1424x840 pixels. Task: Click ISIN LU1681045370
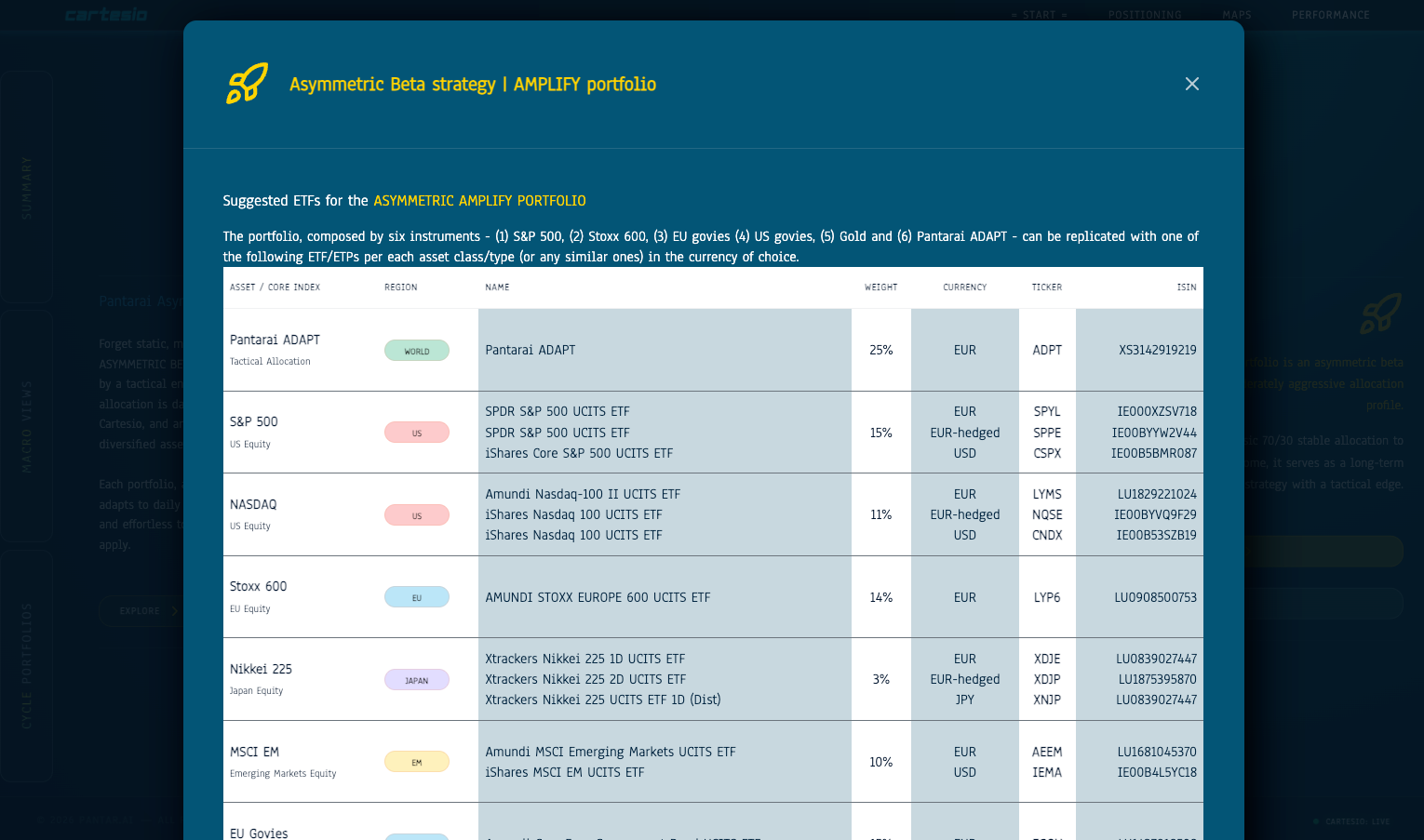pyautogui.click(x=1157, y=753)
